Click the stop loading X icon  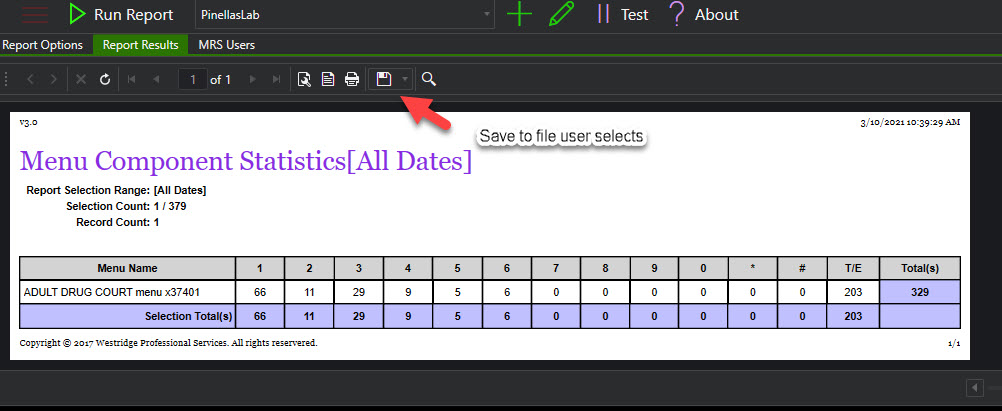click(81, 79)
